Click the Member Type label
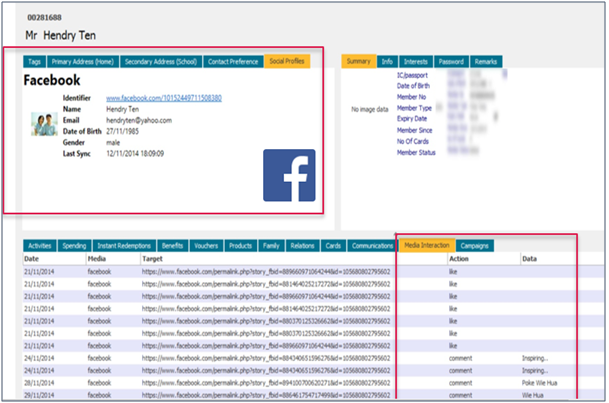This screenshot has width=609, height=403. (x=414, y=108)
